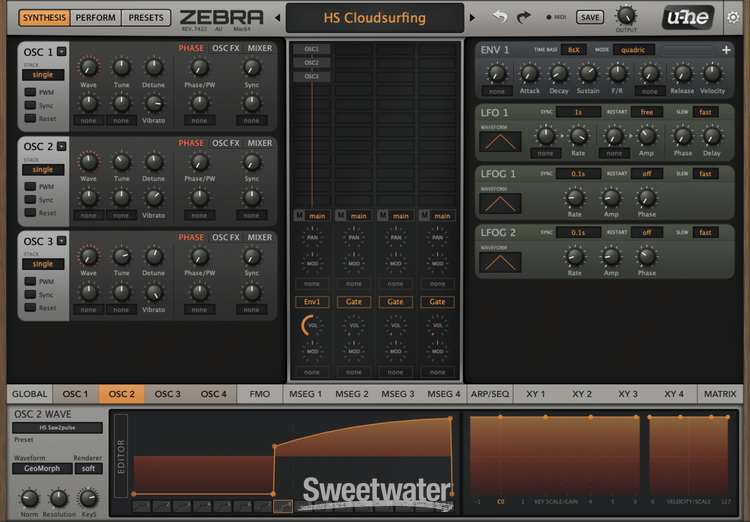
Task: Select the LFO 1 triangle waveform icon
Action: pos(499,141)
